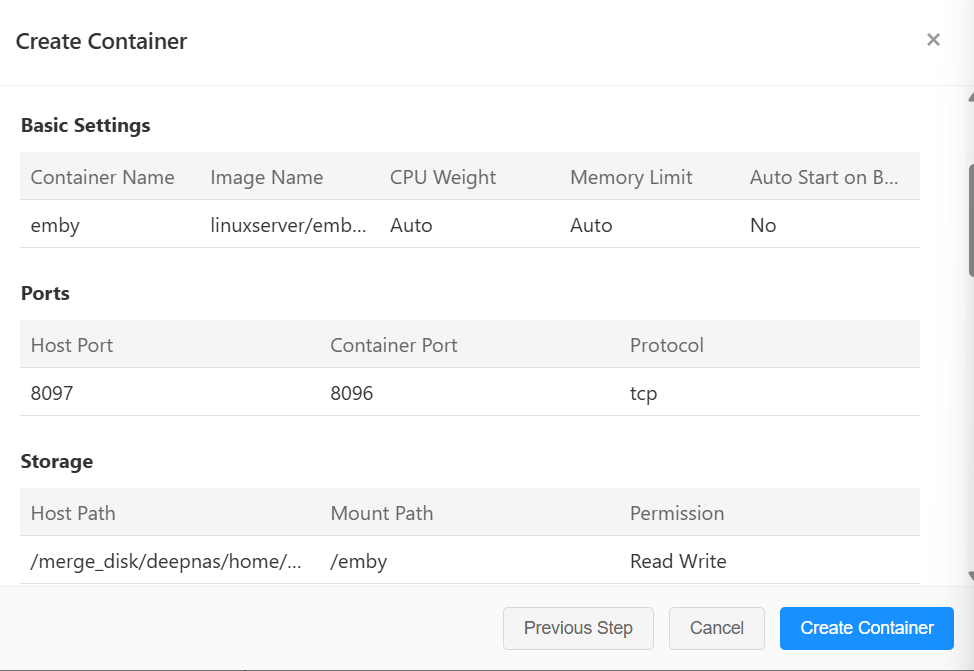The image size is (974, 671).
Task: Click the container name value emby
Action: (55, 225)
